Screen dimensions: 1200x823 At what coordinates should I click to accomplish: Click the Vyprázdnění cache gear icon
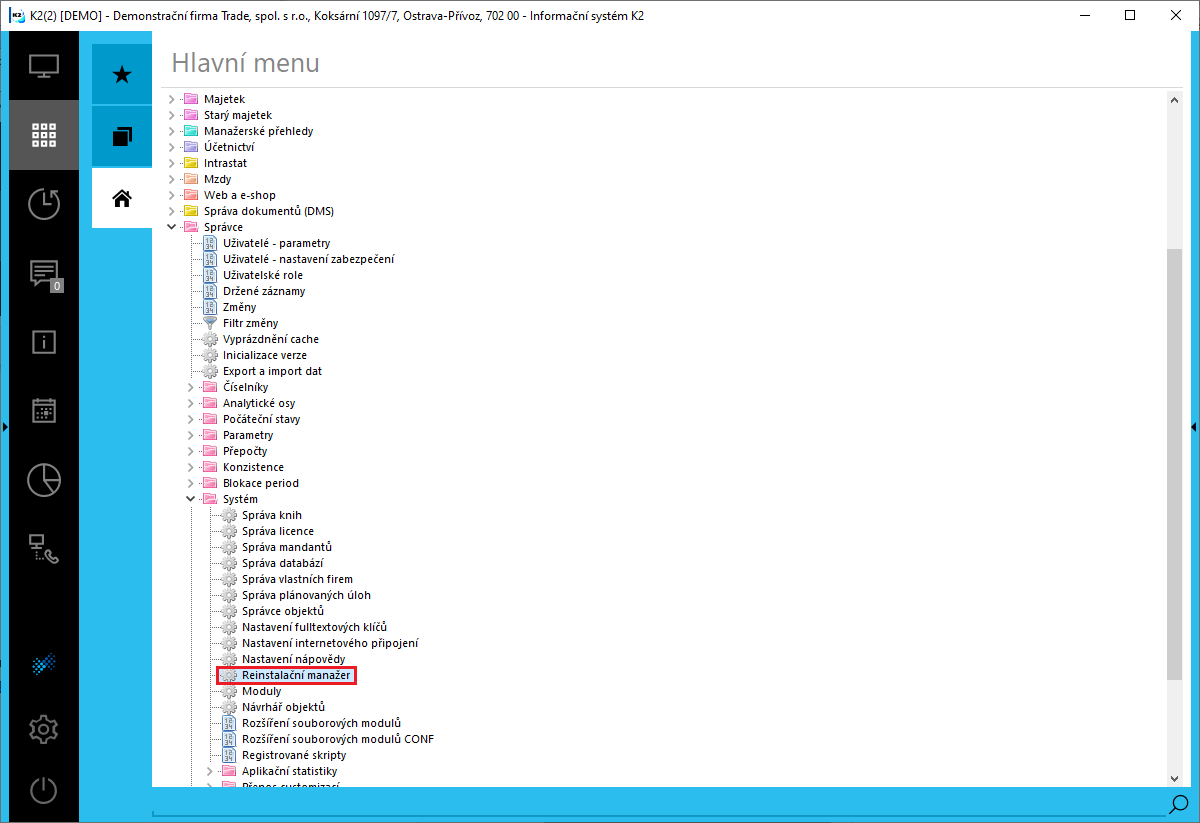210,339
